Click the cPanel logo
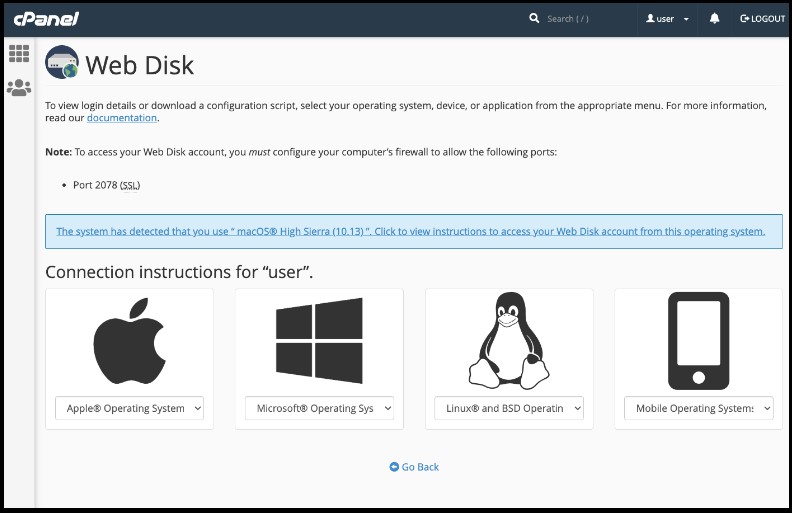The width and height of the screenshot is (792, 513). [46, 19]
